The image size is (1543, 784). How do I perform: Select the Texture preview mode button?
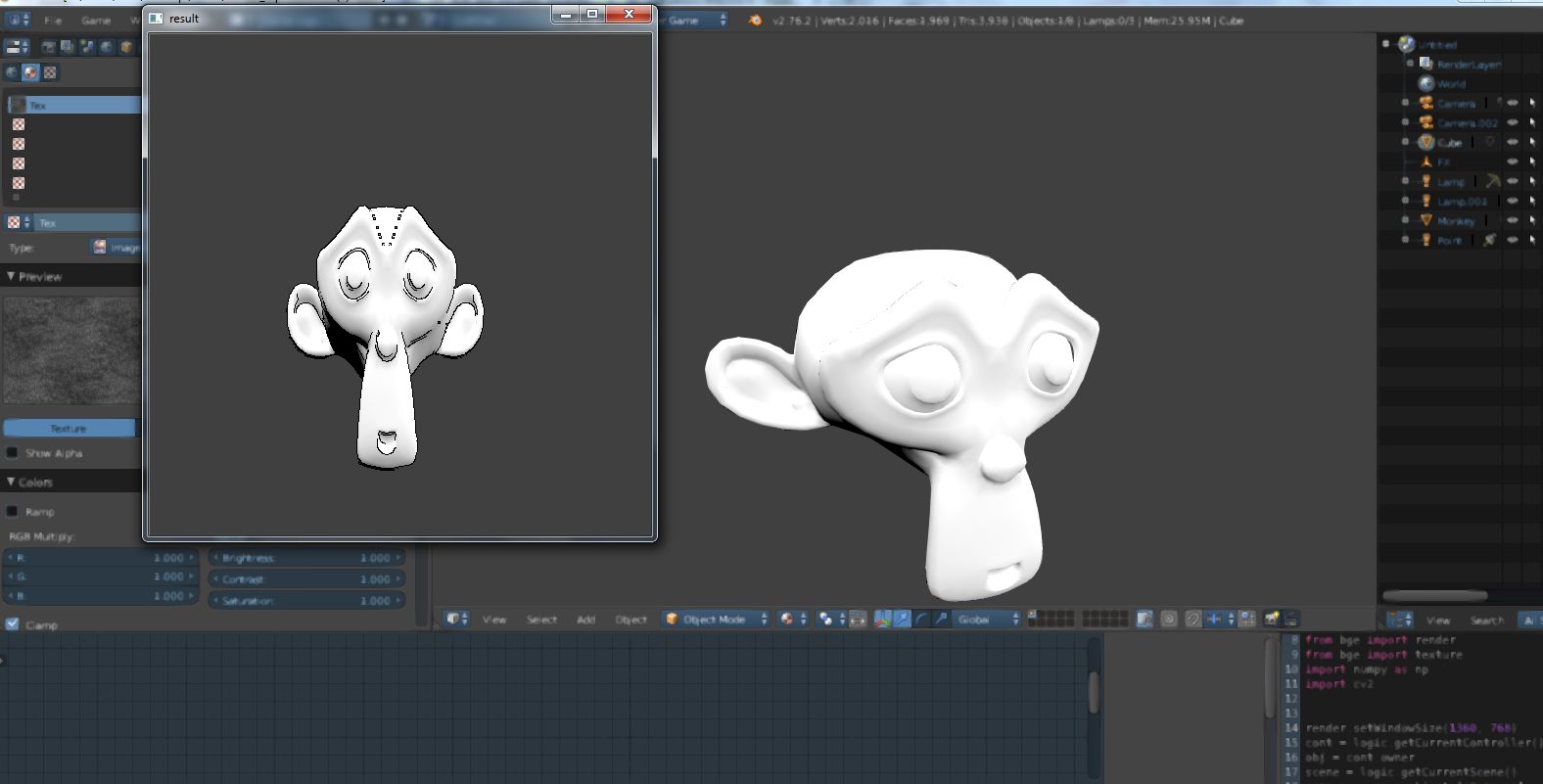click(x=69, y=428)
